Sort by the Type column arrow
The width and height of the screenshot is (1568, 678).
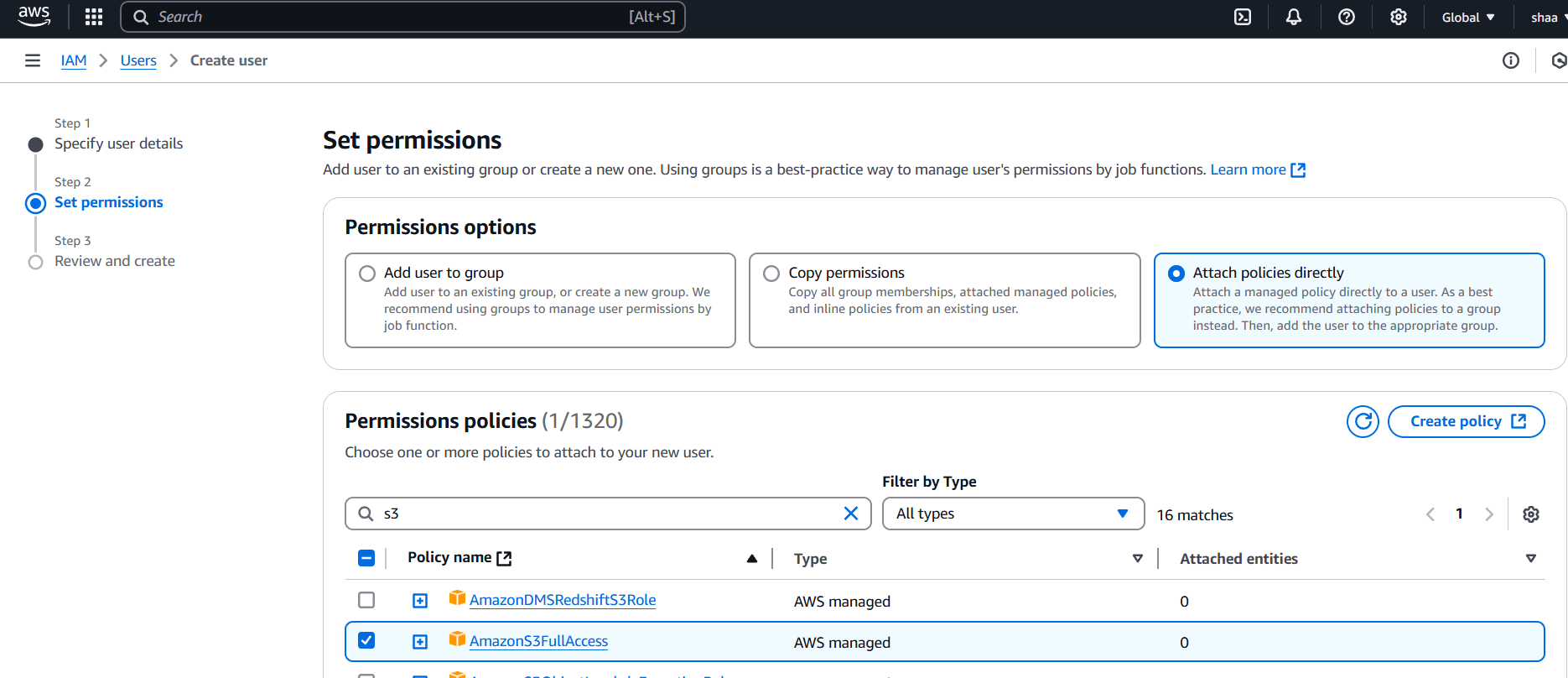1138,559
